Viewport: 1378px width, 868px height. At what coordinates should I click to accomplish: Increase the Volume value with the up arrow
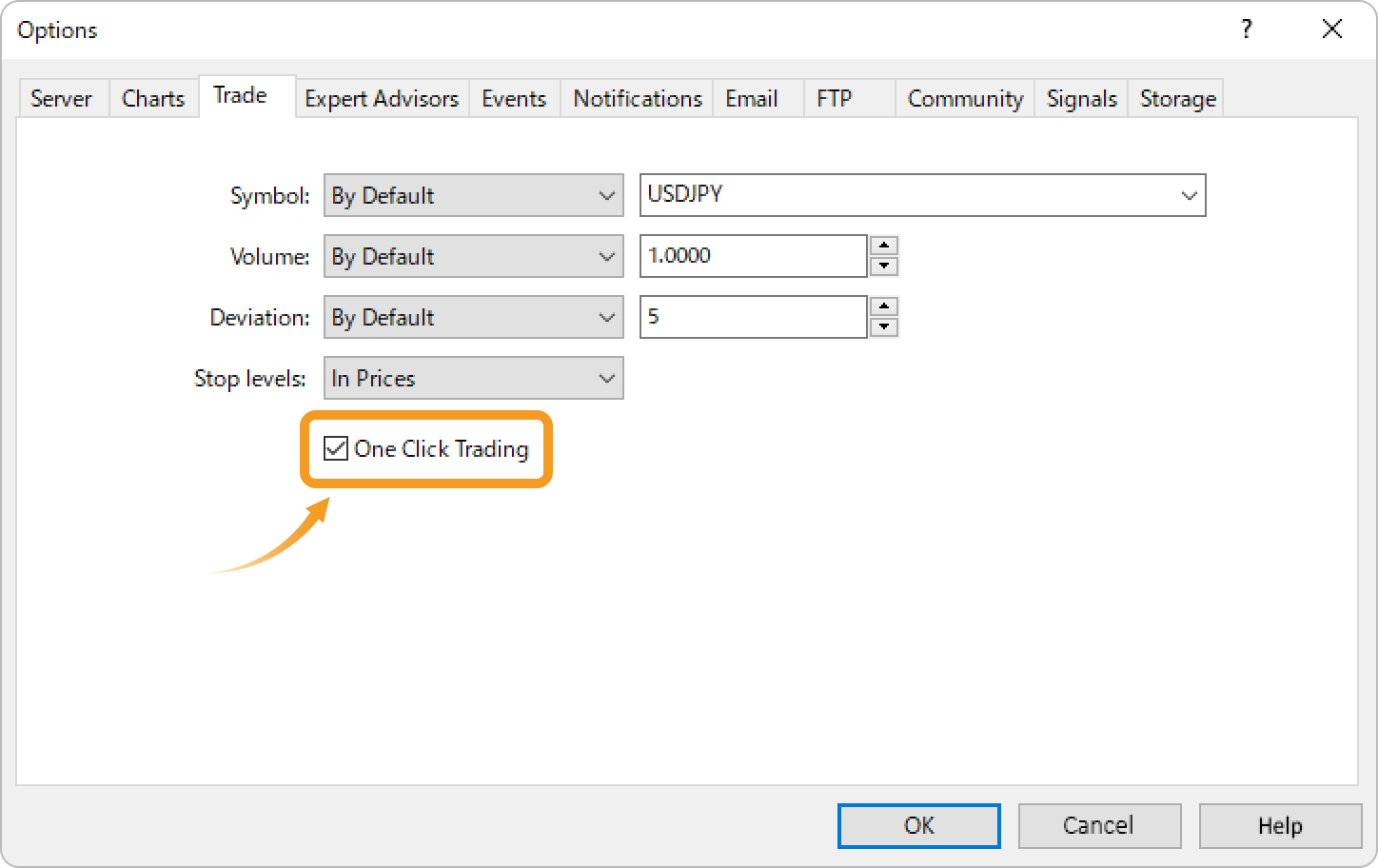[884, 247]
